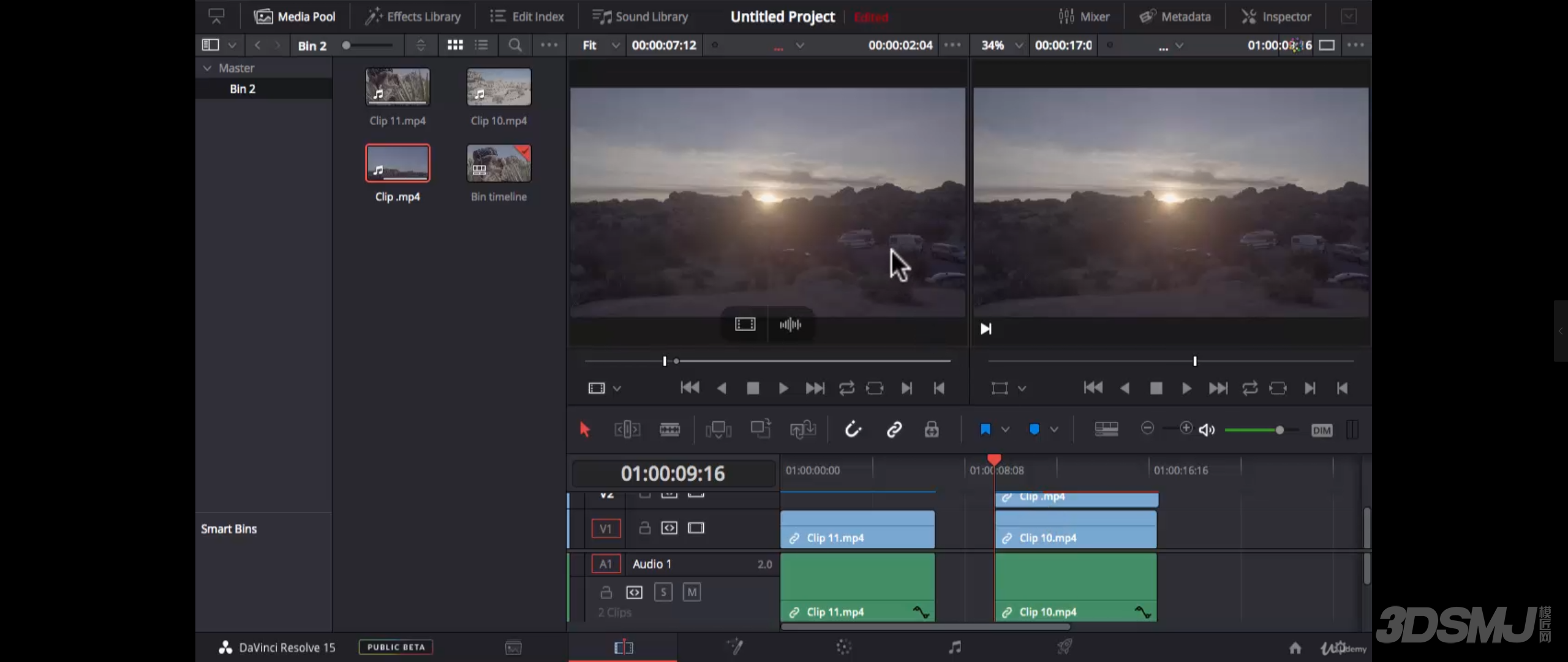Choose the Blade Edit Mode tool
The width and height of the screenshot is (1568, 662).
(x=669, y=430)
